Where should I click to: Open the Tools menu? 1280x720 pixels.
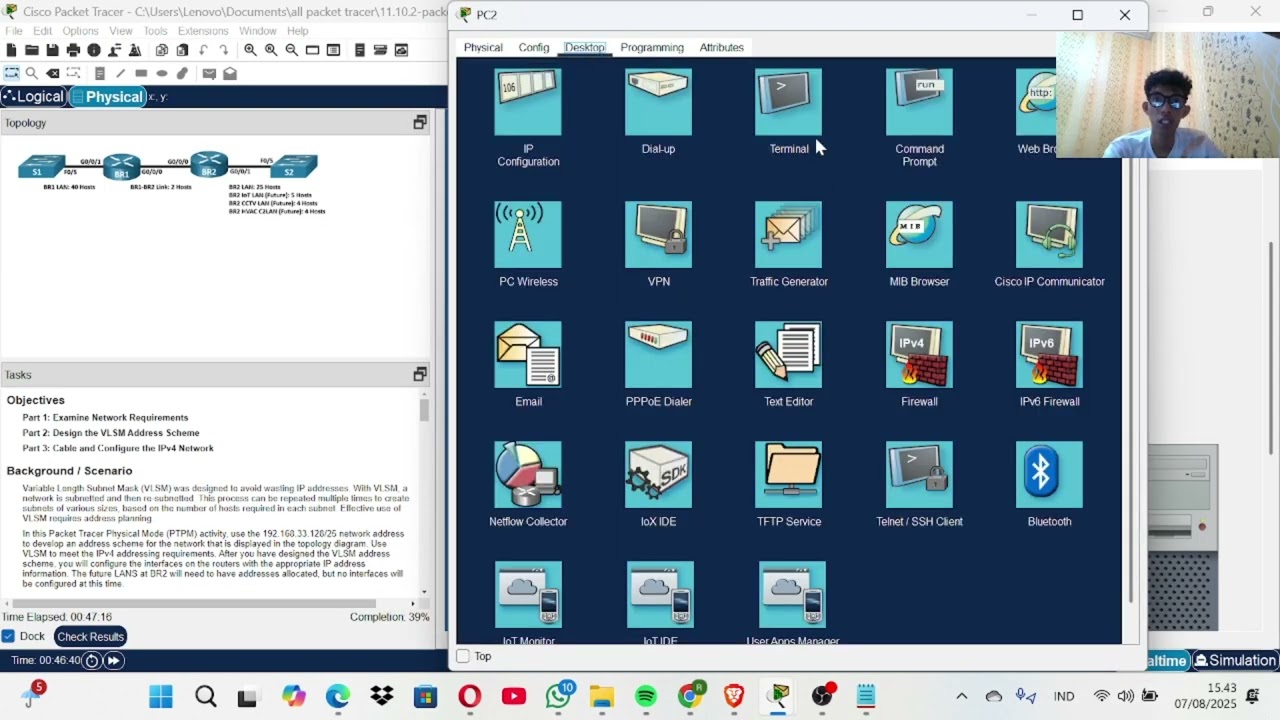[x=155, y=31]
